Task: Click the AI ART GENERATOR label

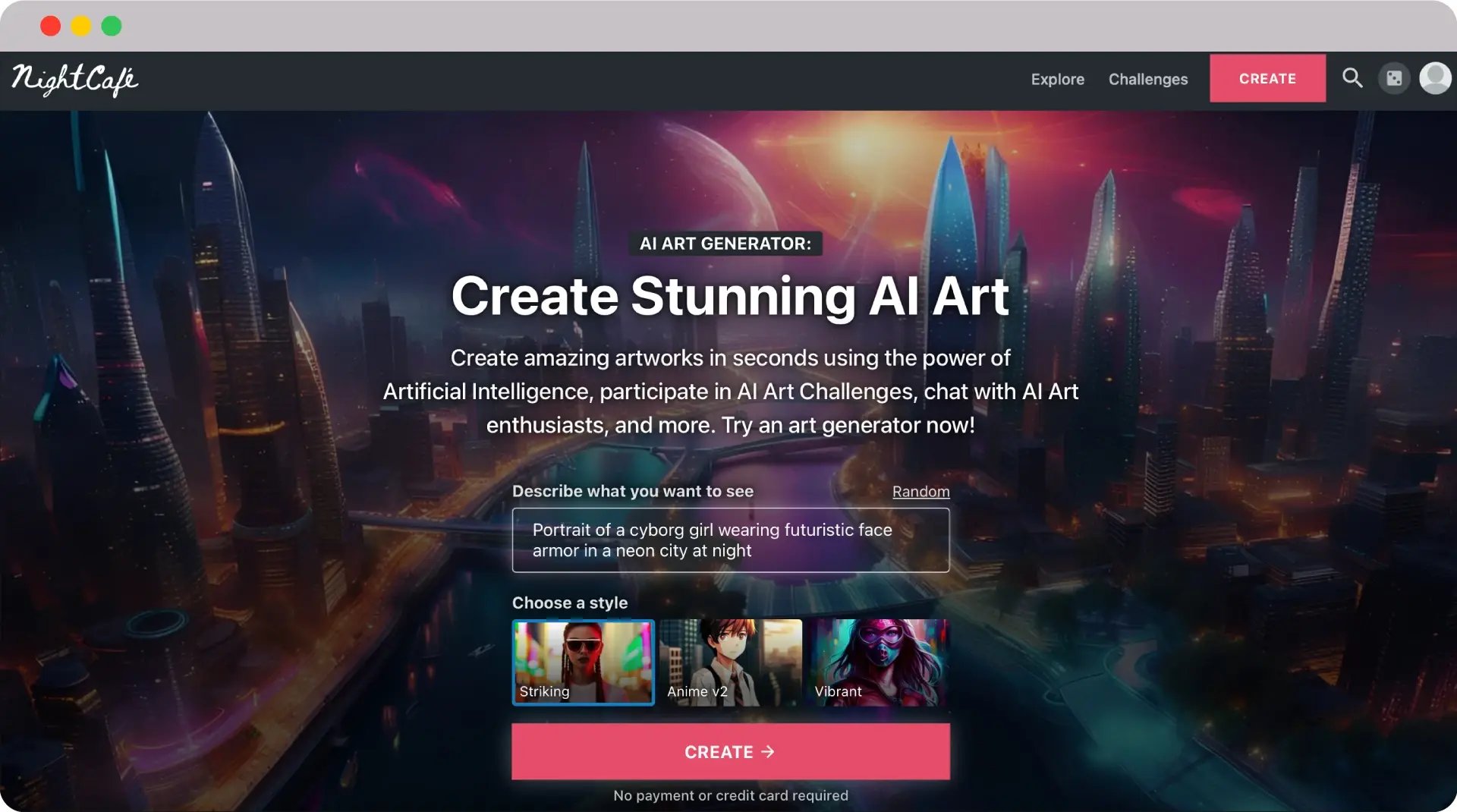Action: [725, 244]
